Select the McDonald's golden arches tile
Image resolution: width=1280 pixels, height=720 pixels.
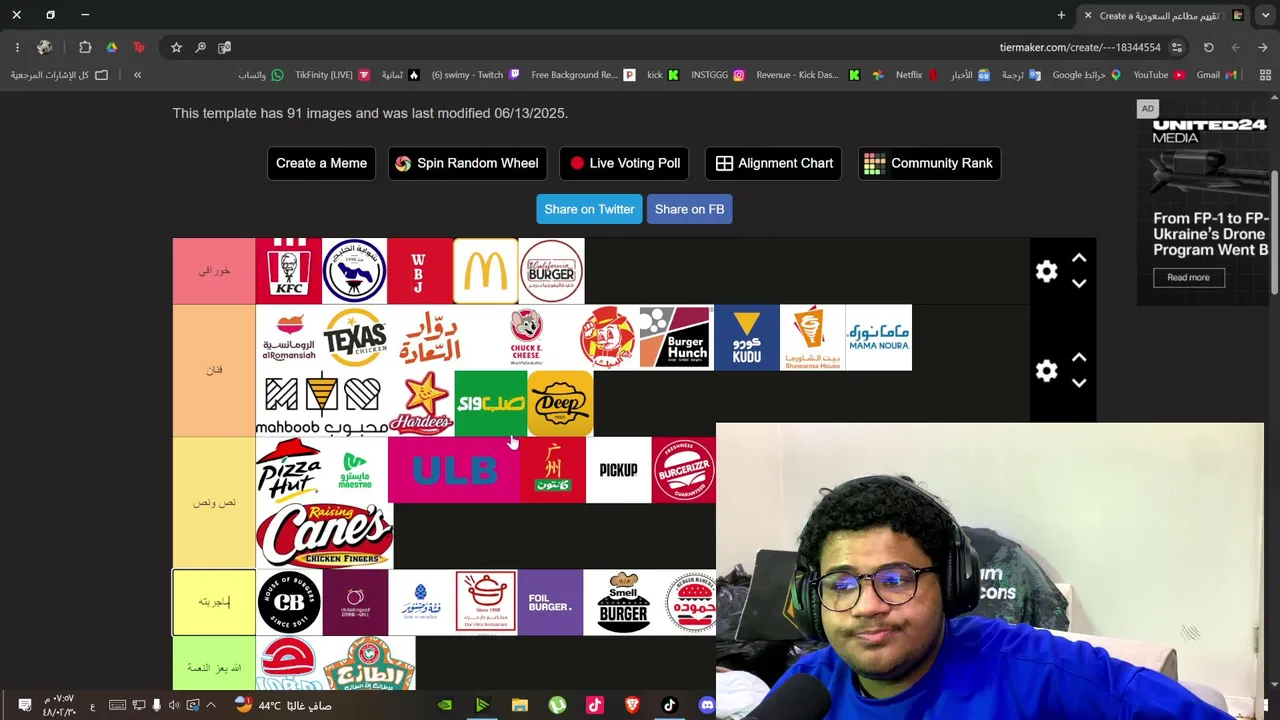(485, 271)
